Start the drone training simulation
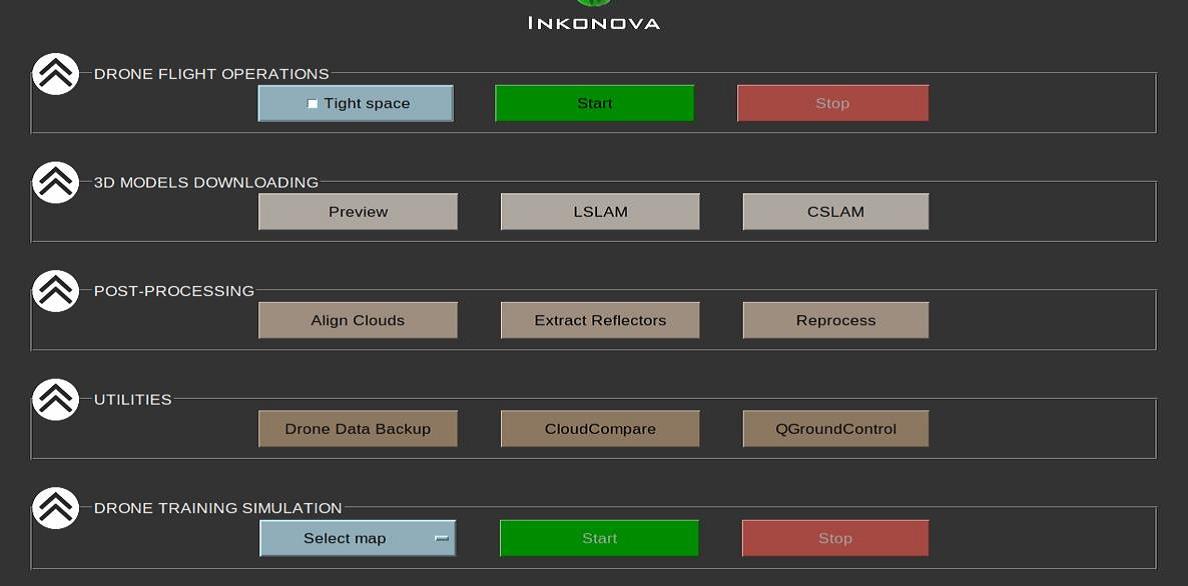Viewport: 1188px width, 586px height. click(x=599, y=538)
